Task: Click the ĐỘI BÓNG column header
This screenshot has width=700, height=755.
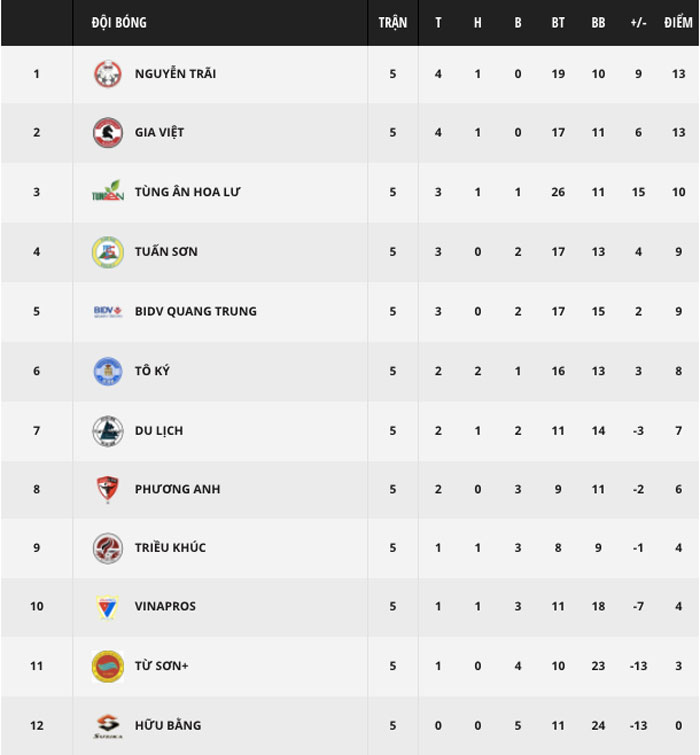Action: (x=119, y=22)
